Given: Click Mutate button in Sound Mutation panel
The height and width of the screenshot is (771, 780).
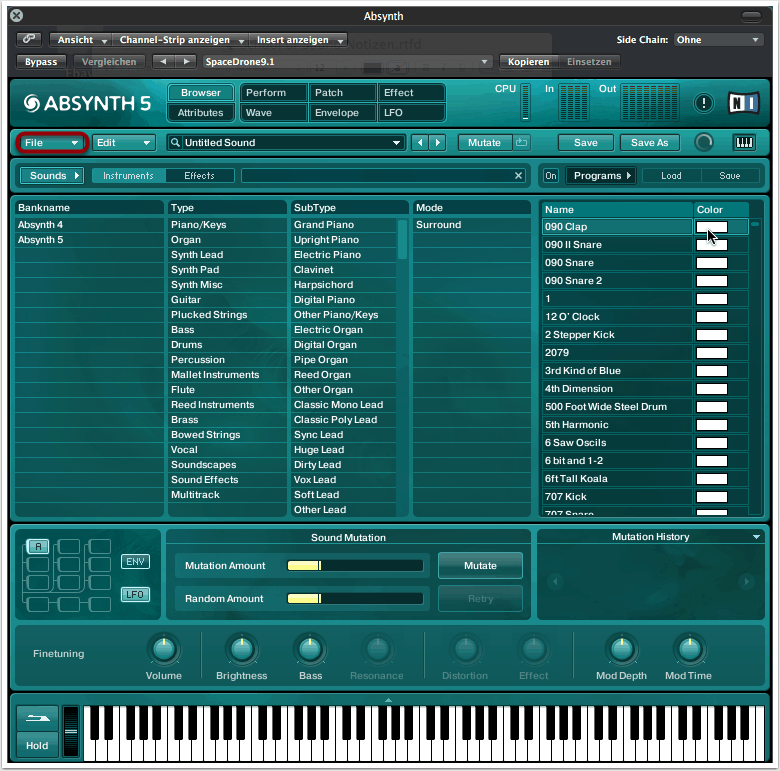Looking at the screenshot, I should click(x=480, y=566).
